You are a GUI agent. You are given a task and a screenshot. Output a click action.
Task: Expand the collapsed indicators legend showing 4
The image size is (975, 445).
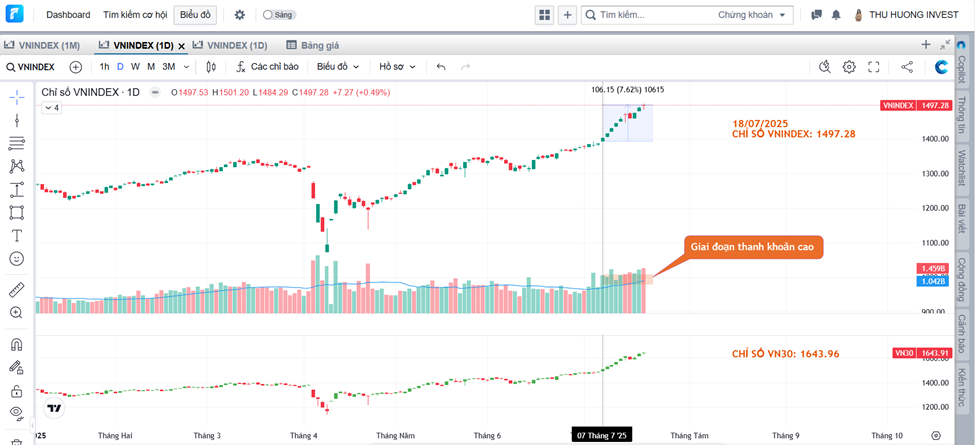[52, 108]
